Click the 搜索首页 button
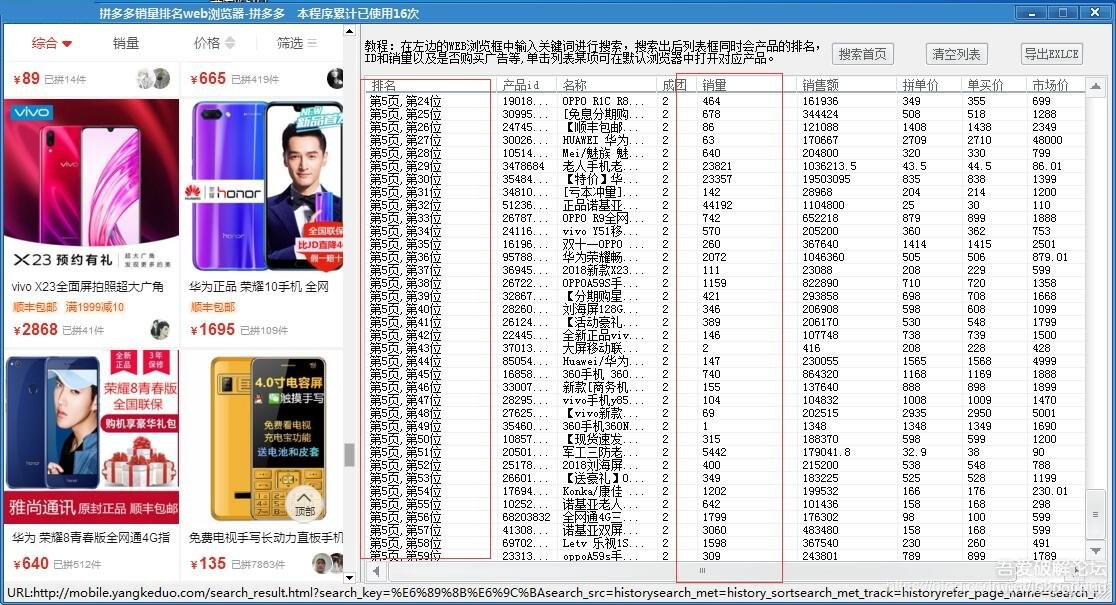Viewport: 1116px width, 605px height. pos(862,54)
